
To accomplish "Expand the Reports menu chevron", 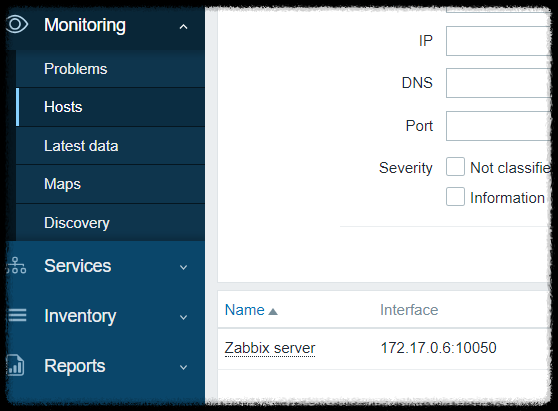I will (183, 367).
